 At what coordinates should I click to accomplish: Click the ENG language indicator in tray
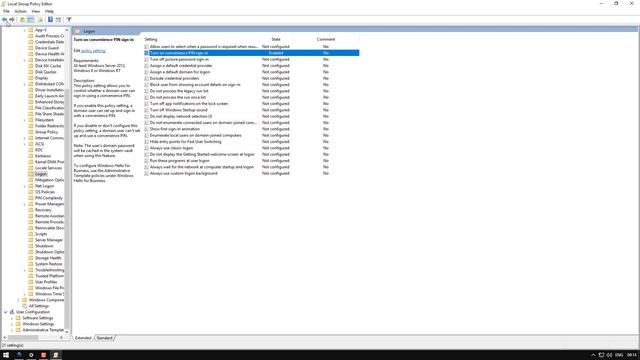pyautogui.click(x=619, y=355)
